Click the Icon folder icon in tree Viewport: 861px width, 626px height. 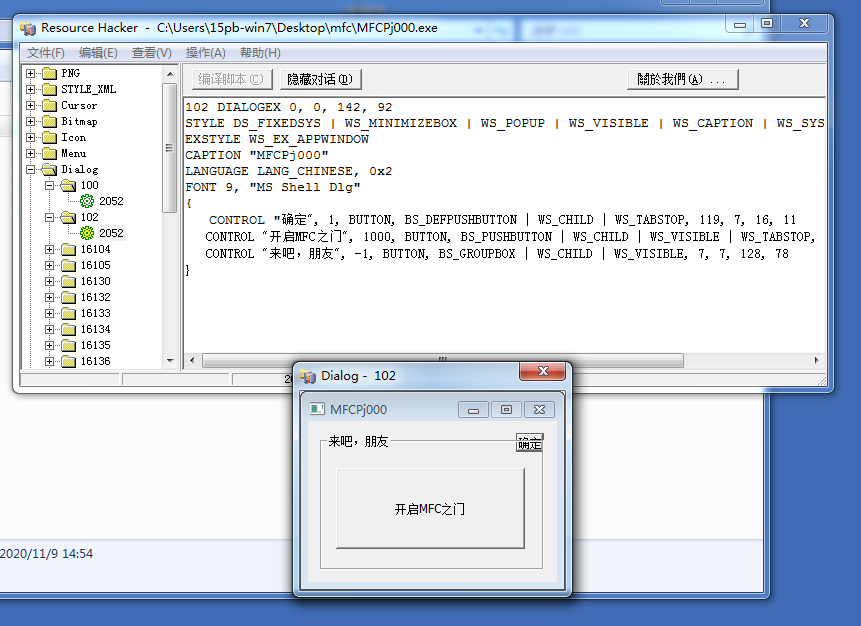[49, 137]
